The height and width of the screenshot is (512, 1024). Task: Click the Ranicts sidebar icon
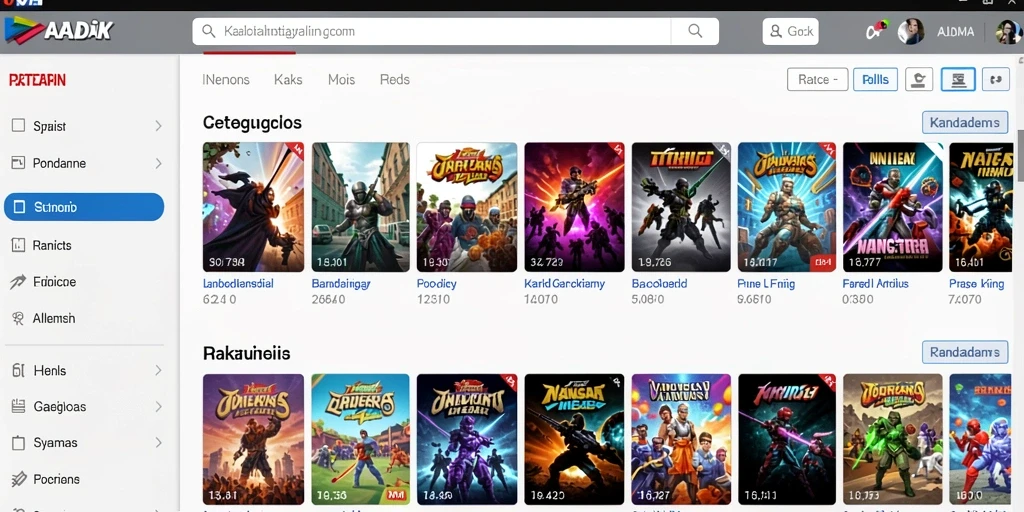(x=18, y=245)
